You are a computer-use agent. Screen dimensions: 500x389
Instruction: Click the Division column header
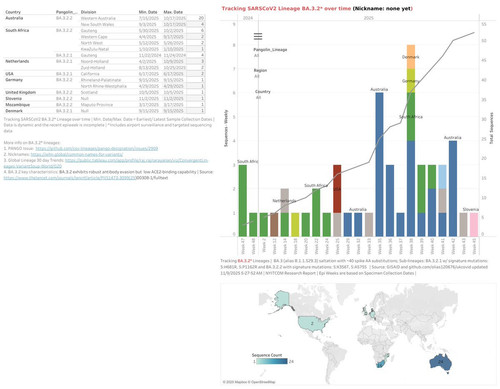pyautogui.click(x=88, y=12)
